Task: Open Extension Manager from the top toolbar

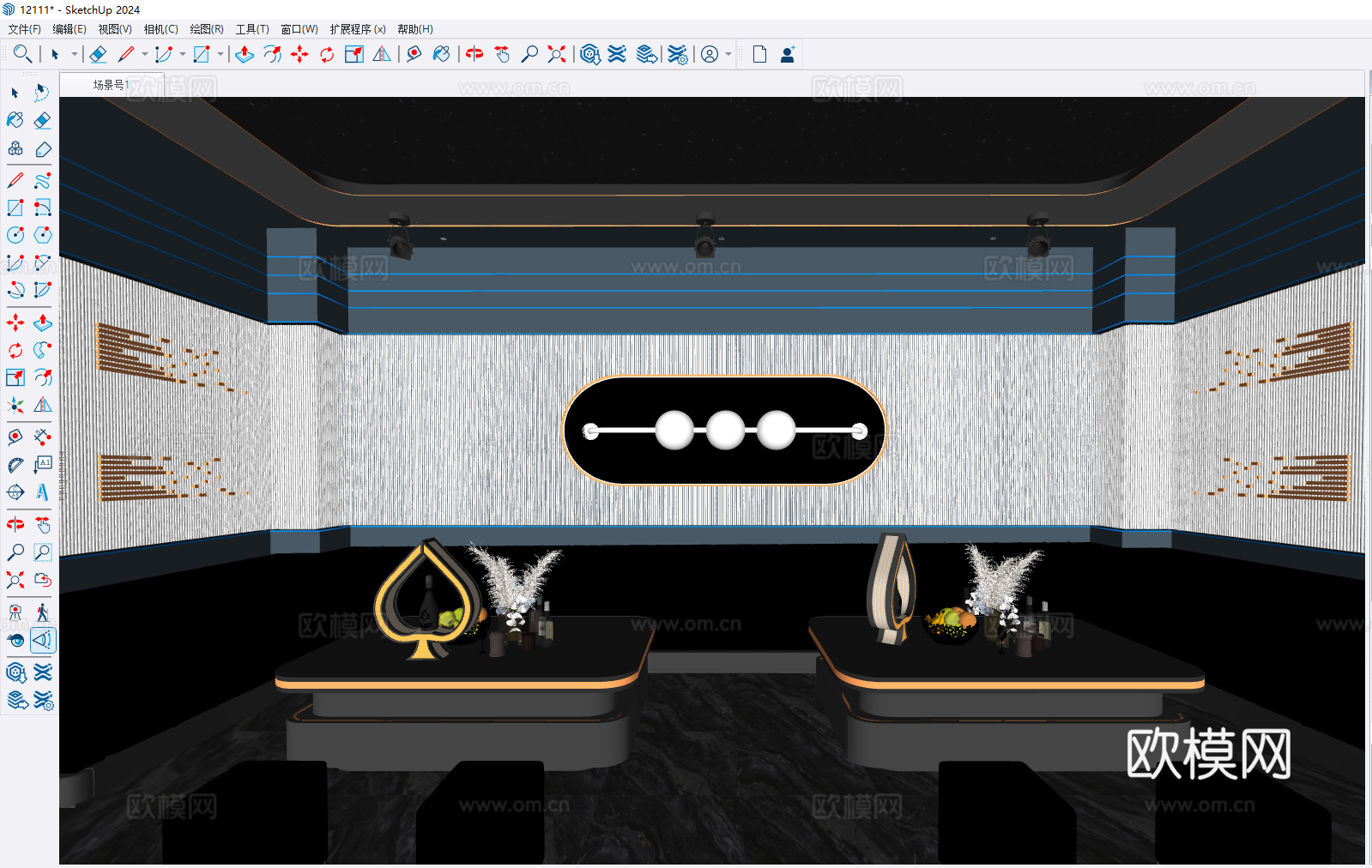Action: pyautogui.click(x=678, y=54)
